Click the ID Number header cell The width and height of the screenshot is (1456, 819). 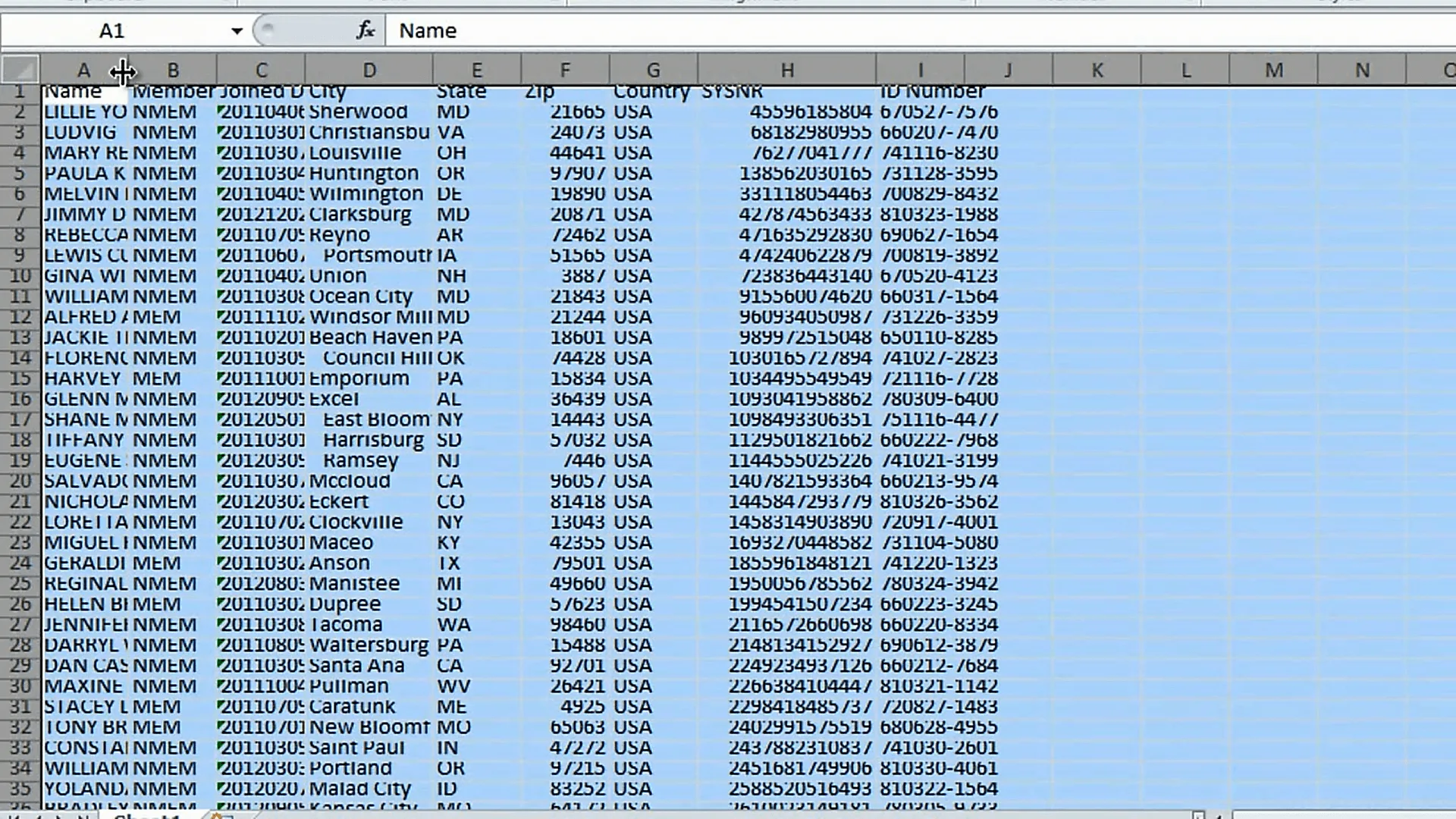click(921, 92)
